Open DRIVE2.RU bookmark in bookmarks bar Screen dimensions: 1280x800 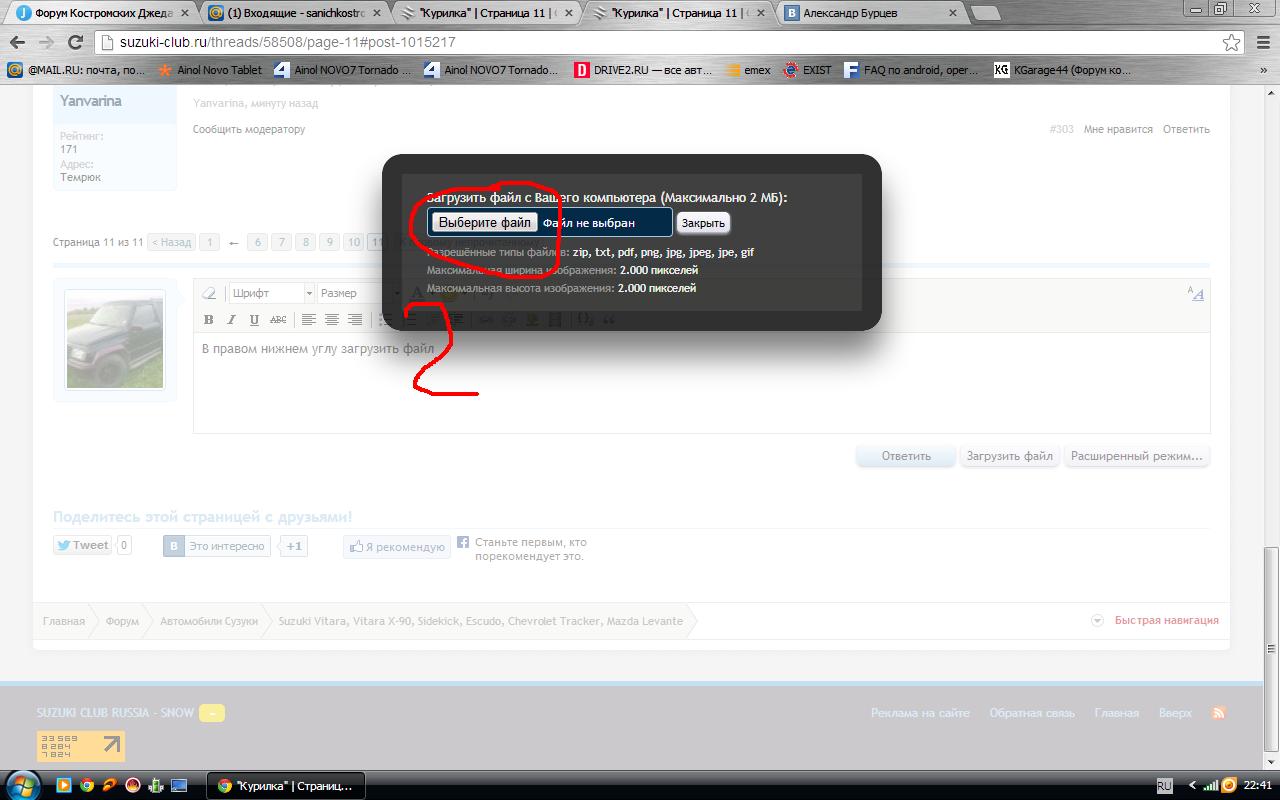click(642, 70)
